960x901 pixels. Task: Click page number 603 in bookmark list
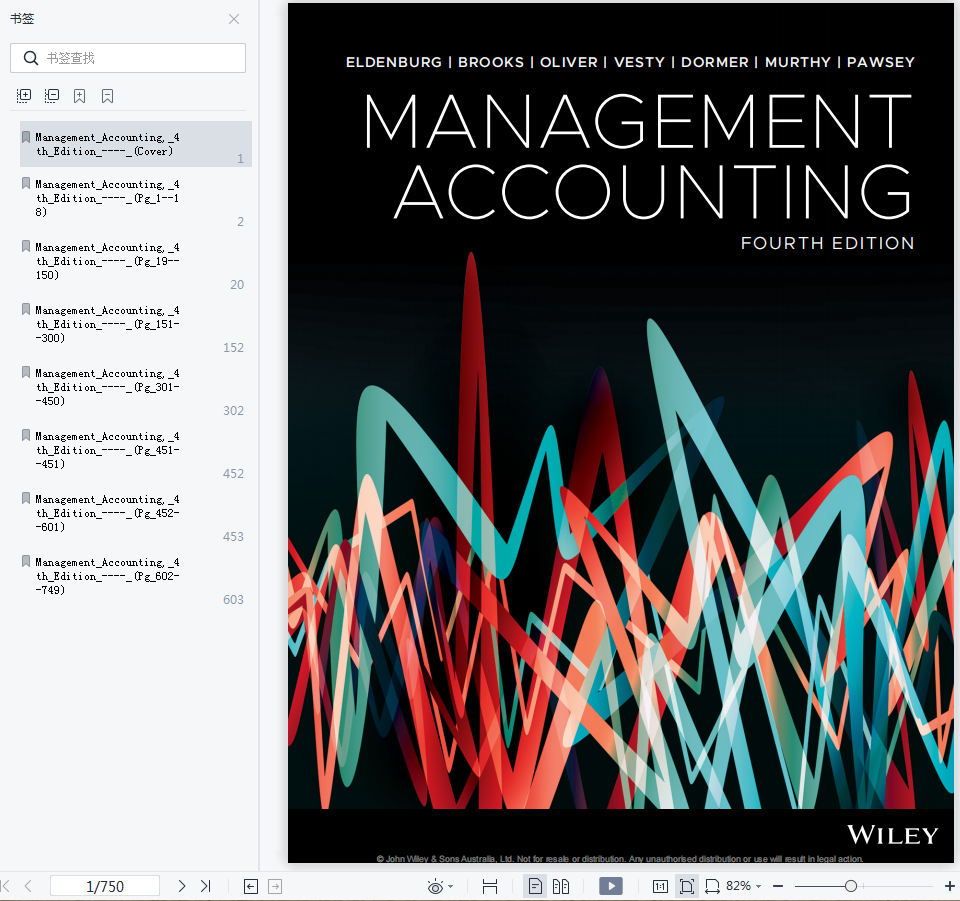pos(233,600)
